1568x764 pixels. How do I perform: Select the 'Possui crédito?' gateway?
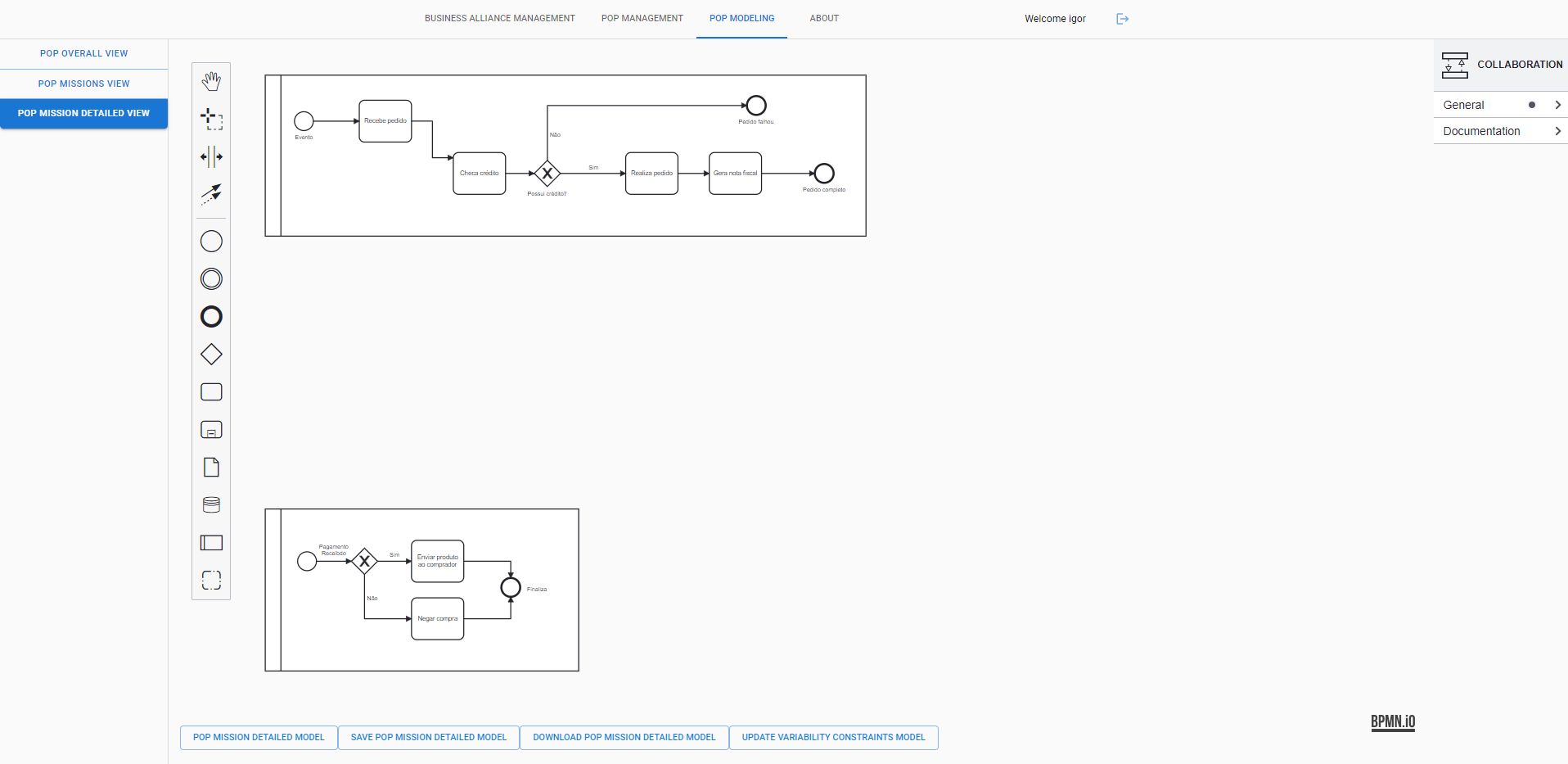click(547, 174)
